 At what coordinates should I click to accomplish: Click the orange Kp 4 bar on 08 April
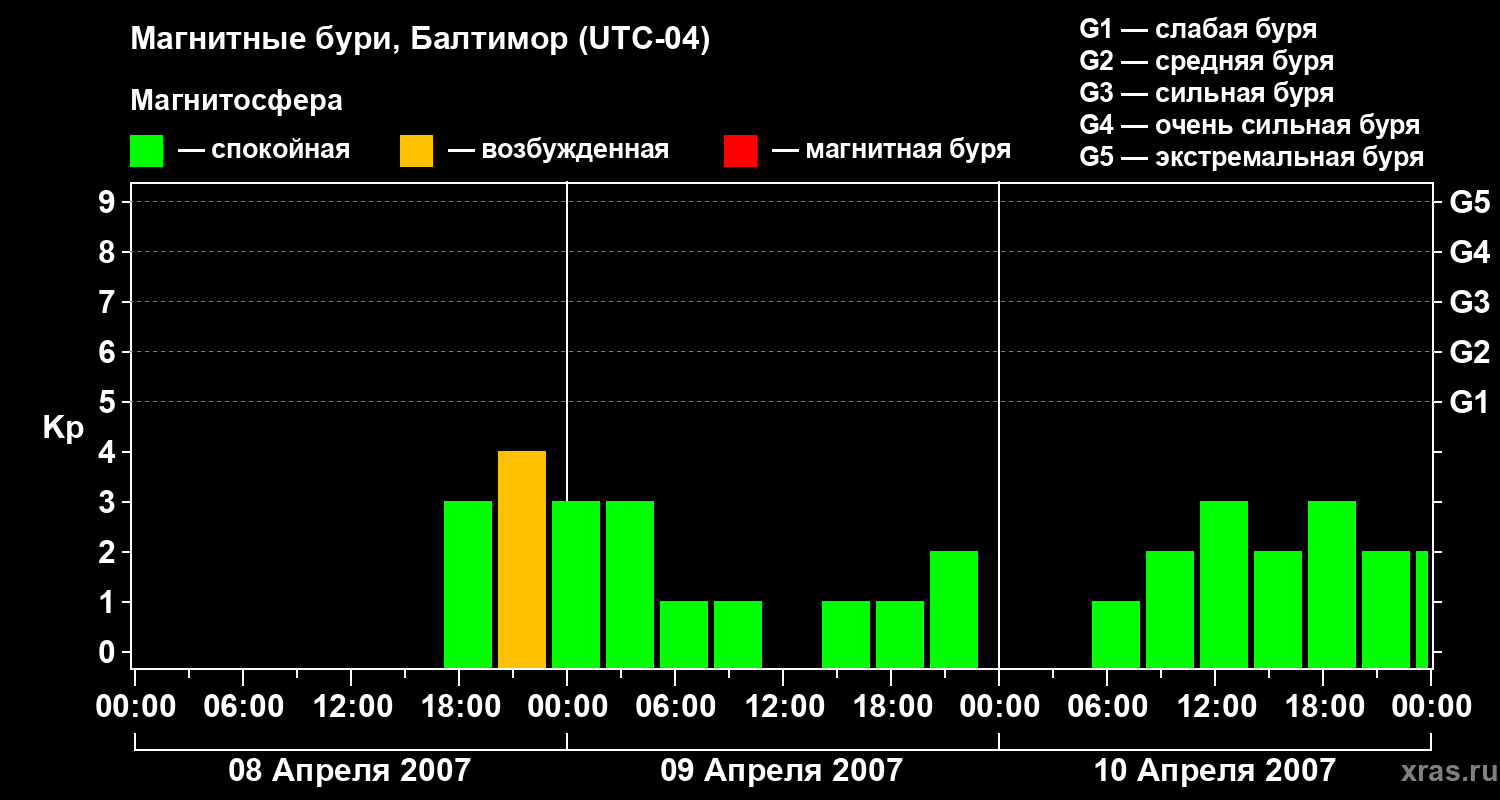pos(522,559)
